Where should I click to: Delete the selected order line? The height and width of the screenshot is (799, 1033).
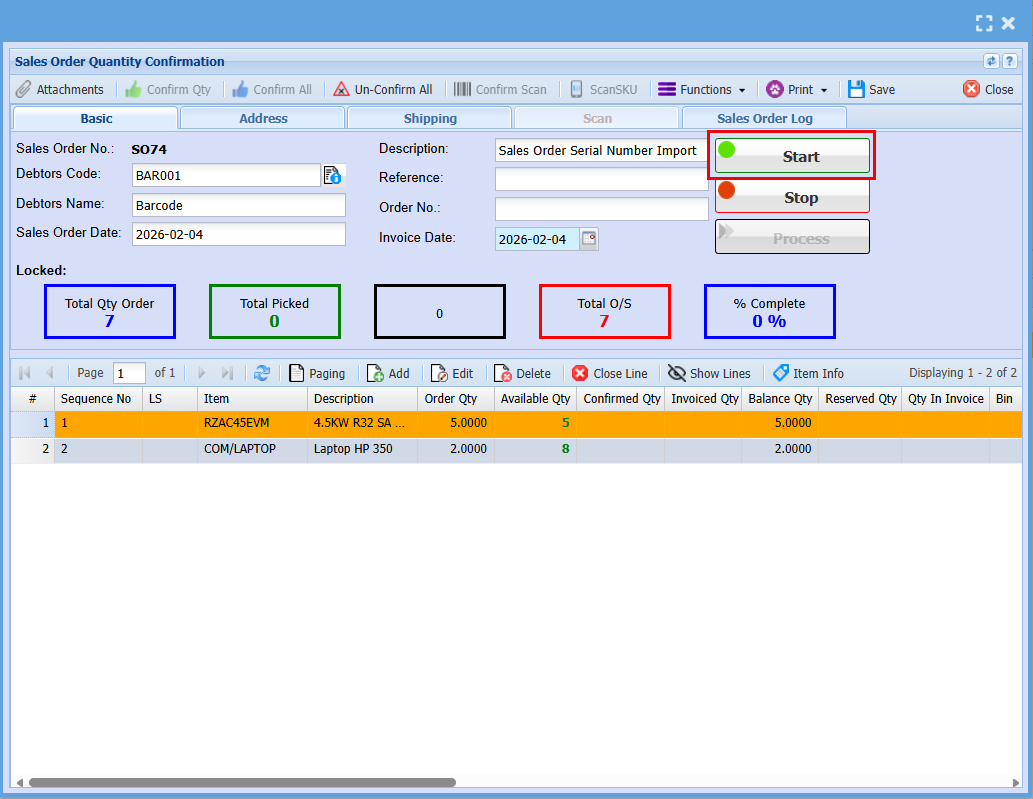tap(503, 373)
